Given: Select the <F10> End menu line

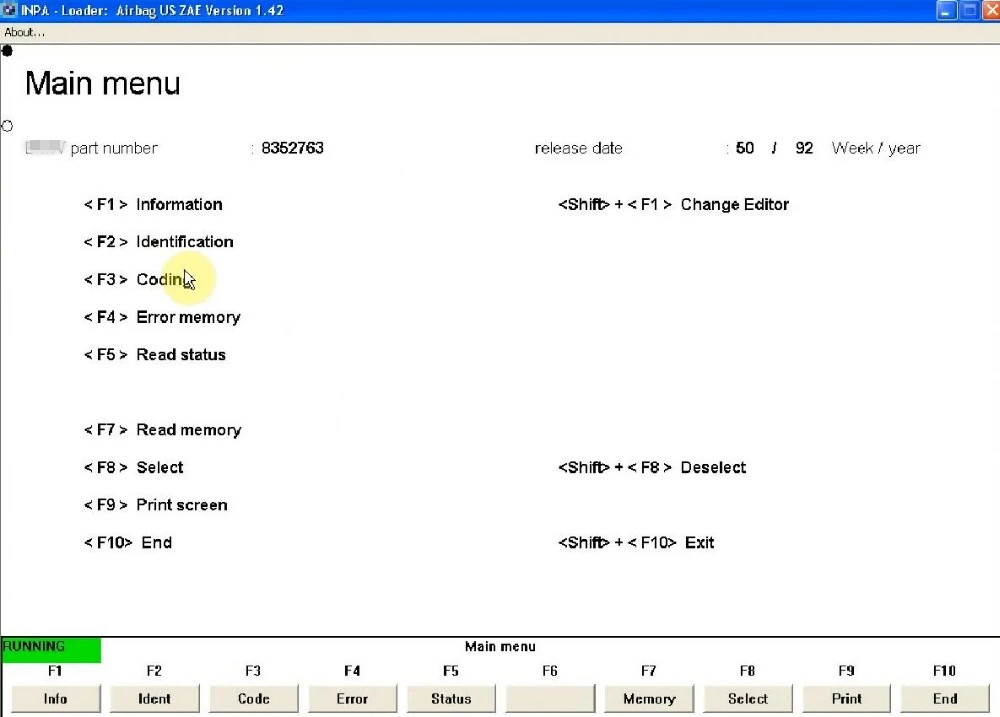Looking at the screenshot, I should [128, 542].
